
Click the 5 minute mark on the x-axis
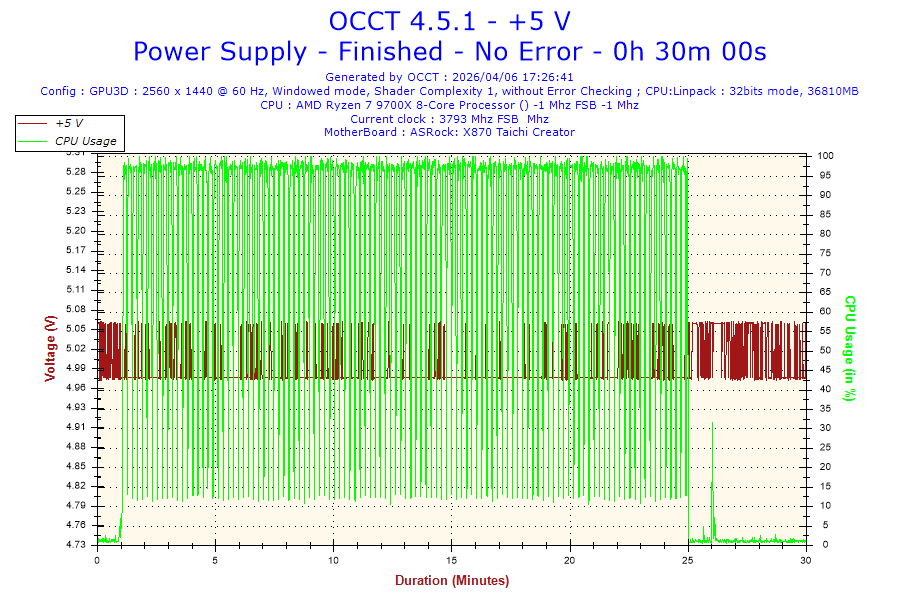pyautogui.click(x=215, y=560)
